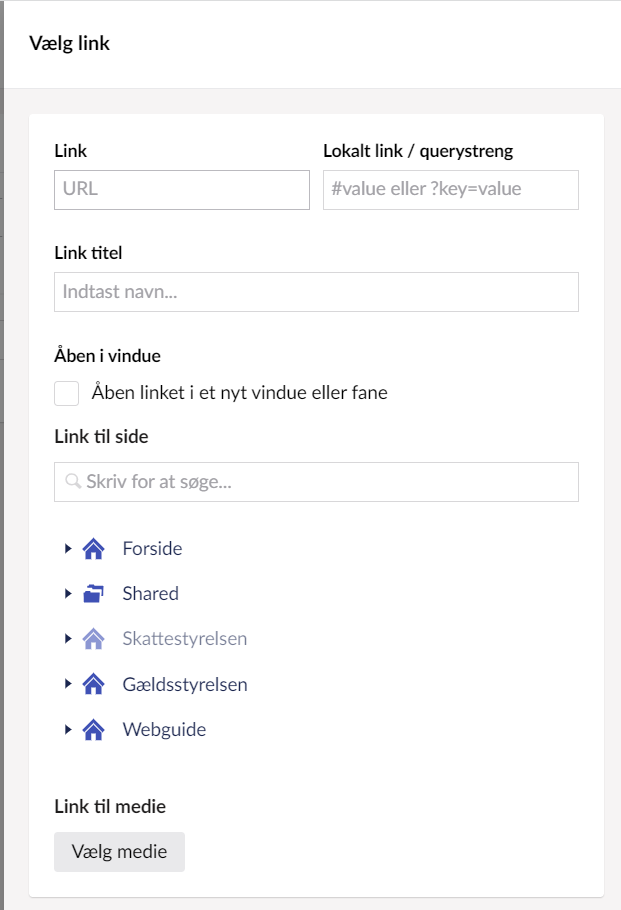Click the Webguide home icon
Viewport: 621px width, 910px height.
pos(93,730)
